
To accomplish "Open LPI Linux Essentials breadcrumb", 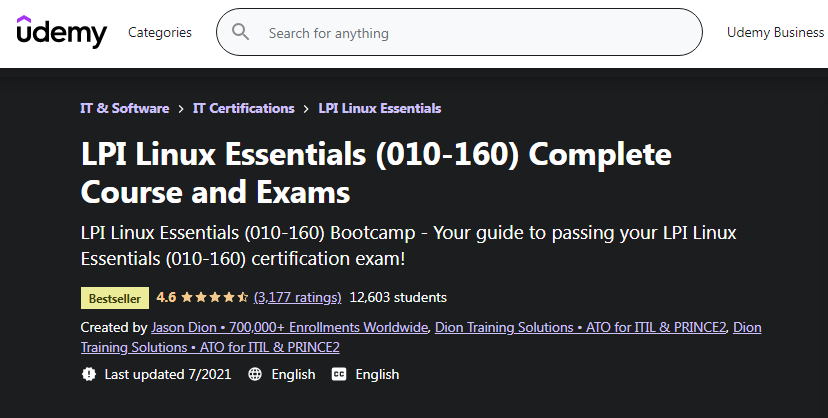I will [380, 108].
